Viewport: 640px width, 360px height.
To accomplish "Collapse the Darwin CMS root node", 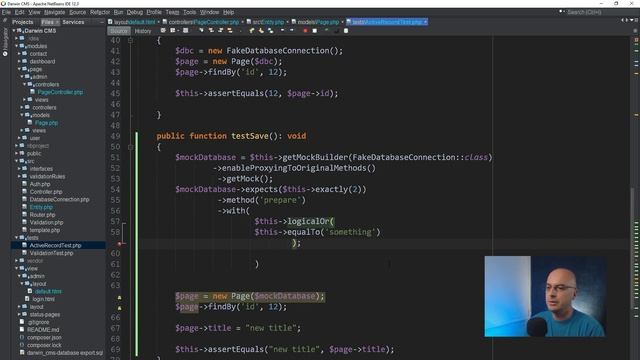I will 14,31.
